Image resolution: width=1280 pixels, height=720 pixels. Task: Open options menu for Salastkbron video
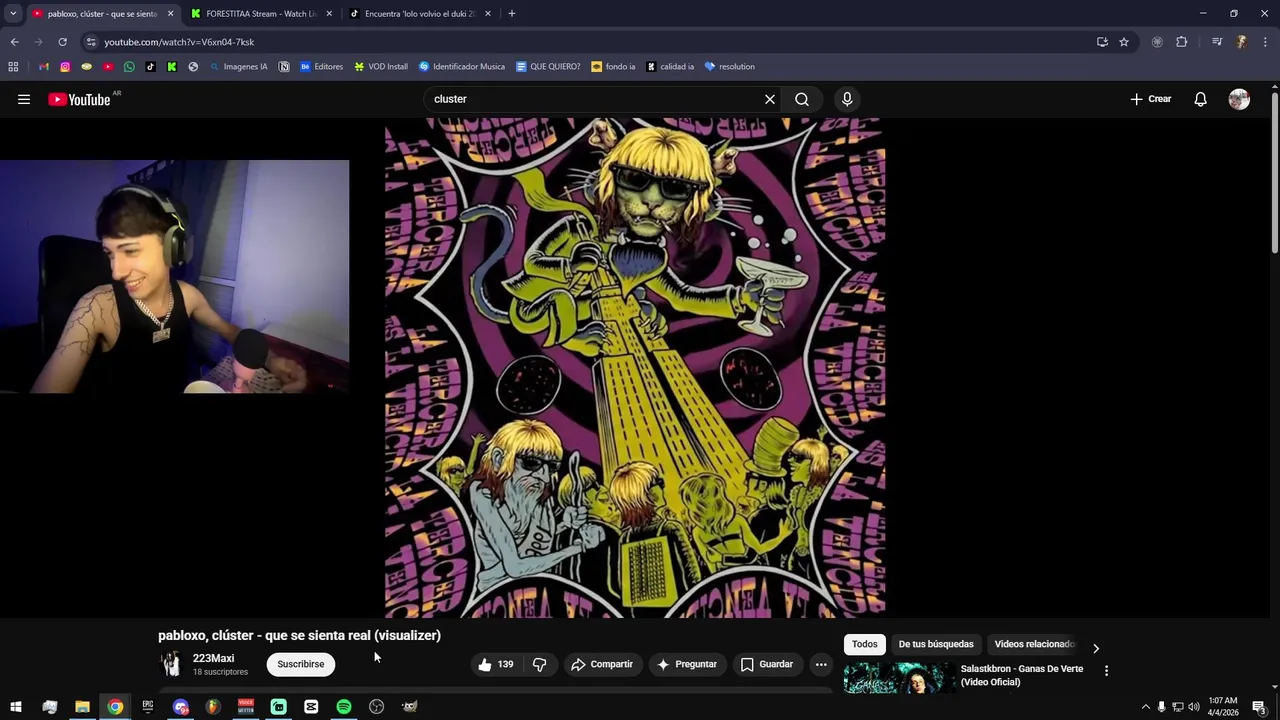coord(1106,671)
